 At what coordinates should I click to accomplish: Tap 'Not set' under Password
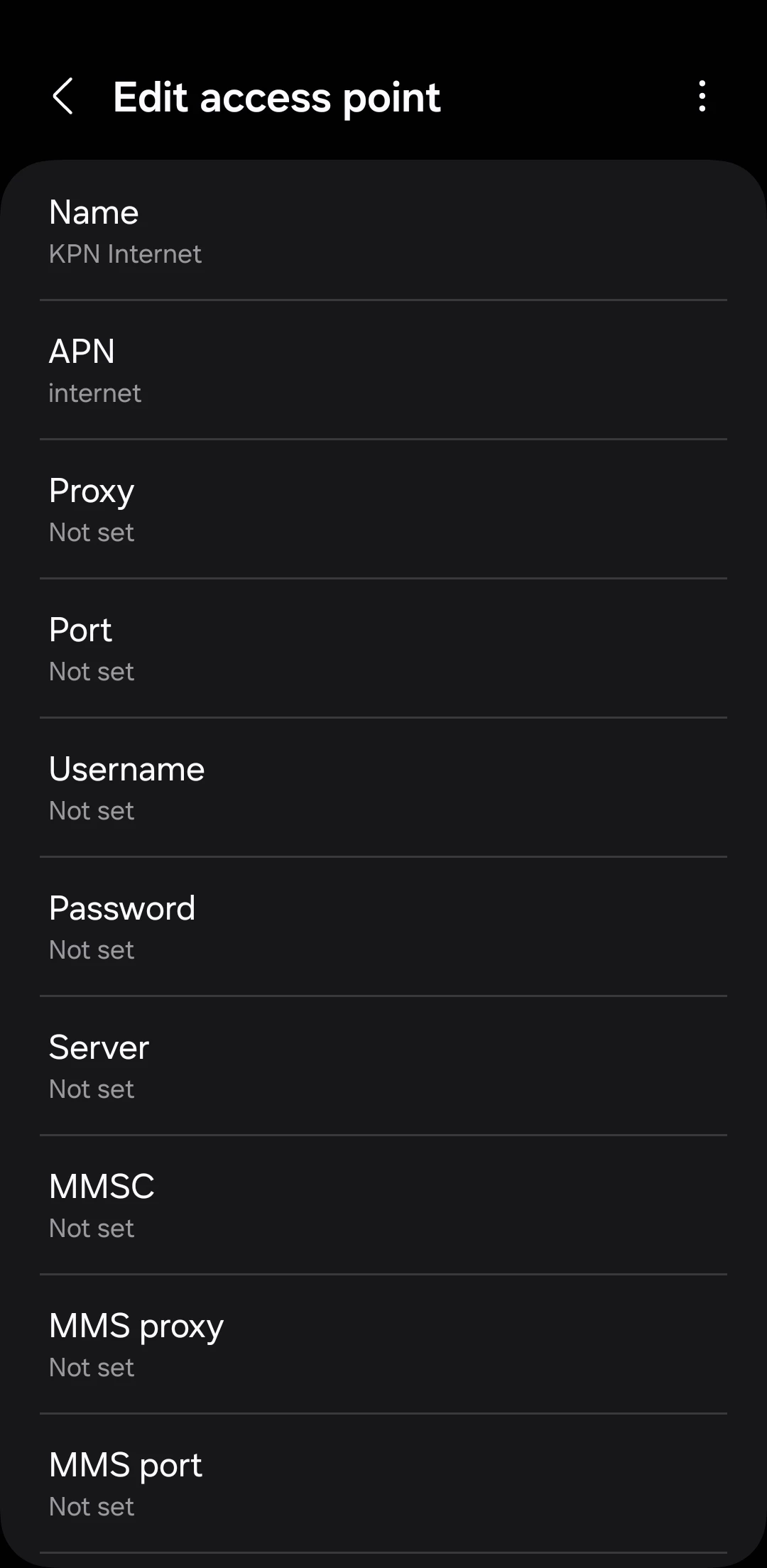92,950
